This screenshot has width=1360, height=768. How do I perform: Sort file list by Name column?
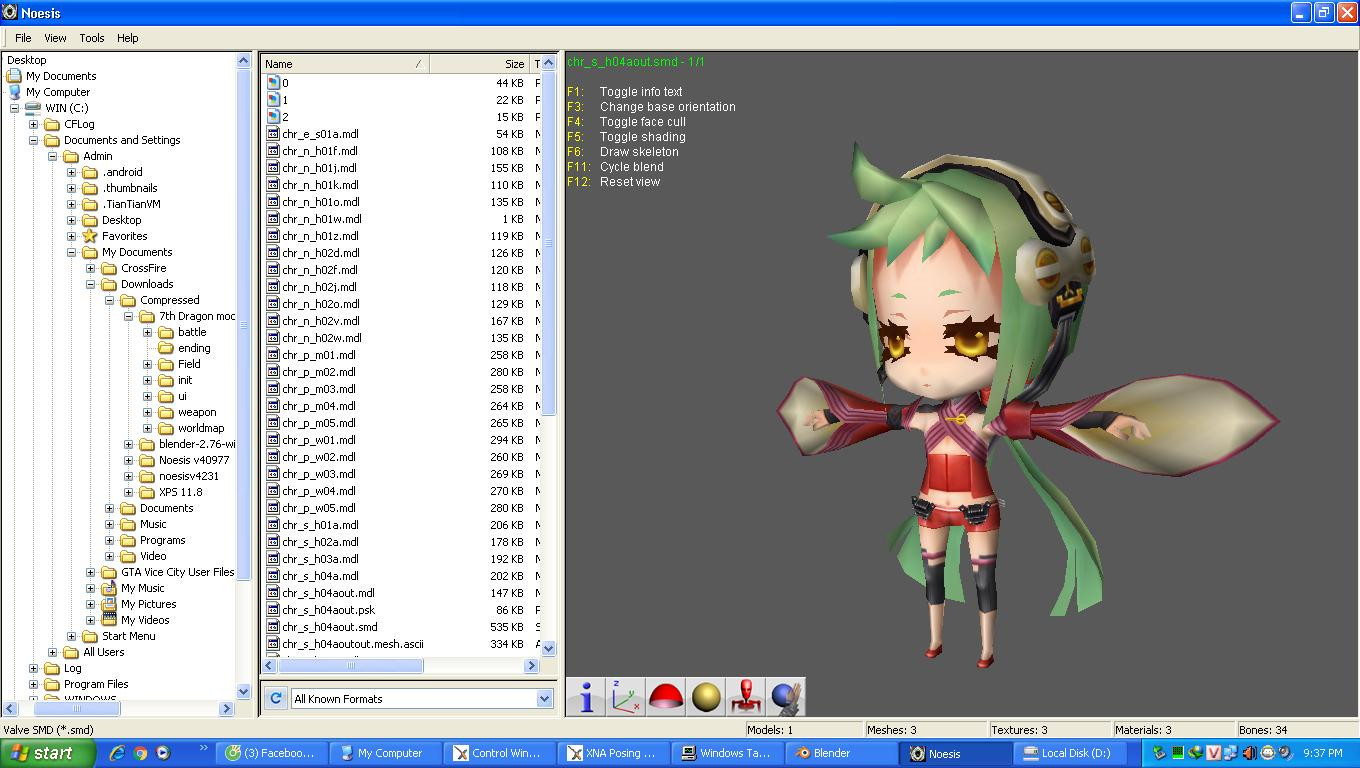pyautogui.click(x=346, y=64)
